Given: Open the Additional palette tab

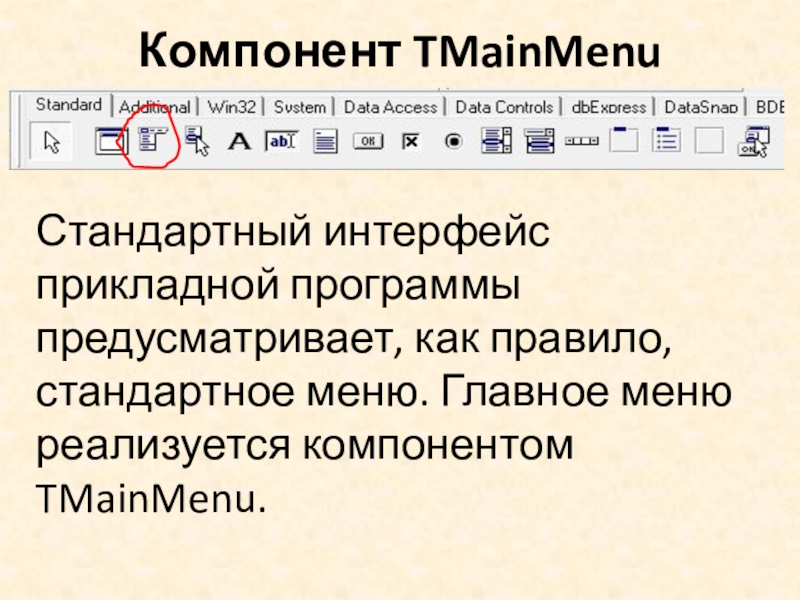Looking at the screenshot, I should (155, 107).
